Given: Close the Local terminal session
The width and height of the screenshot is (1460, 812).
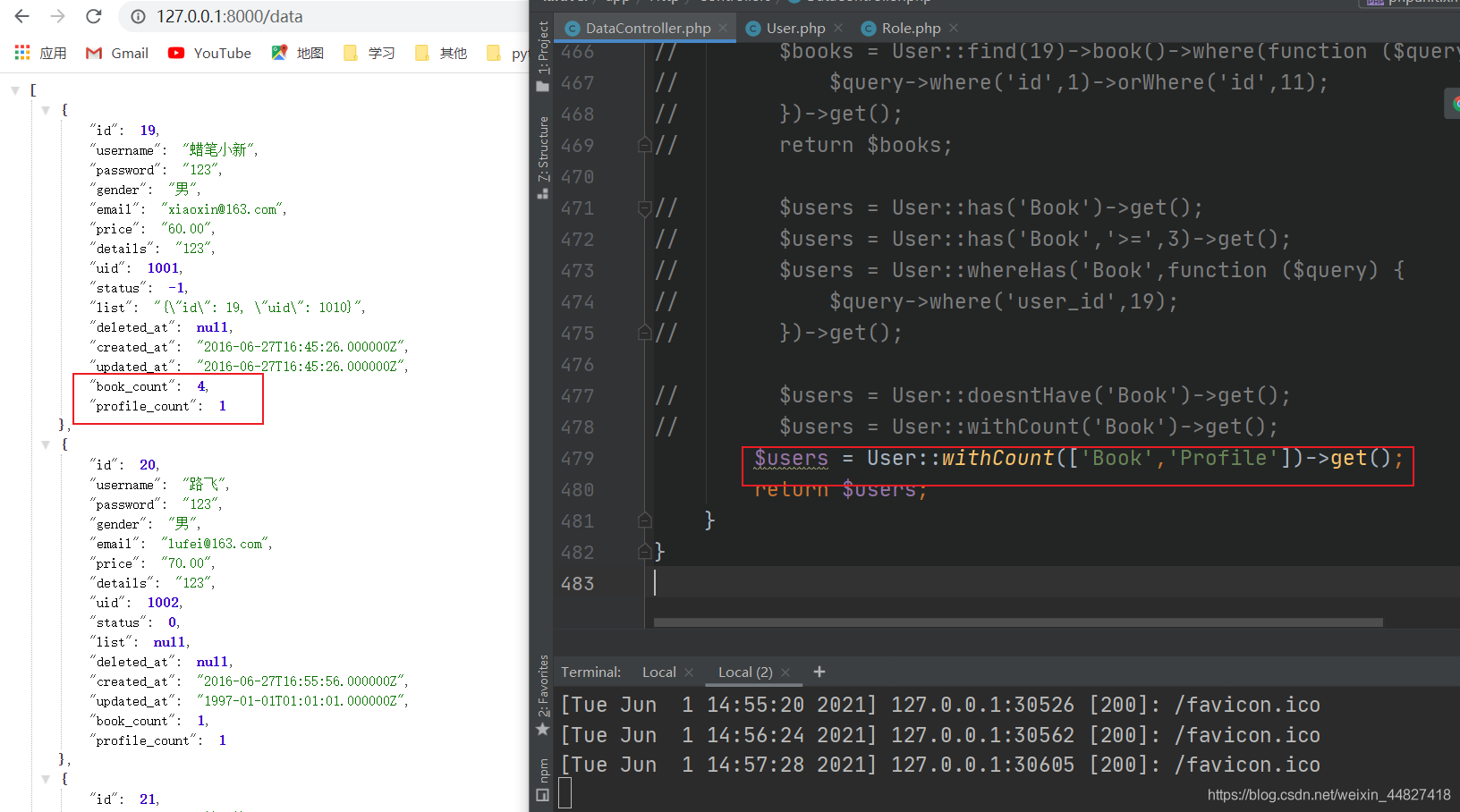Looking at the screenshot, I should (689, 672).
